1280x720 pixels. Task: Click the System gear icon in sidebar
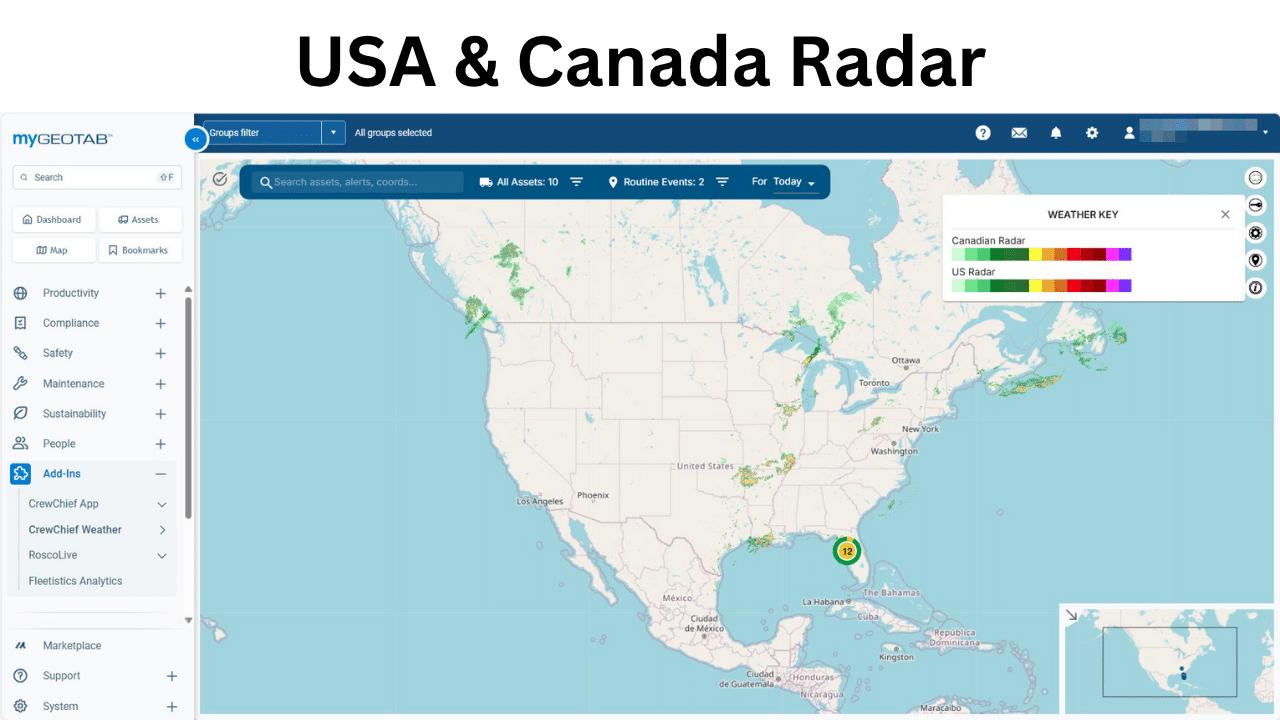point(20,706)
